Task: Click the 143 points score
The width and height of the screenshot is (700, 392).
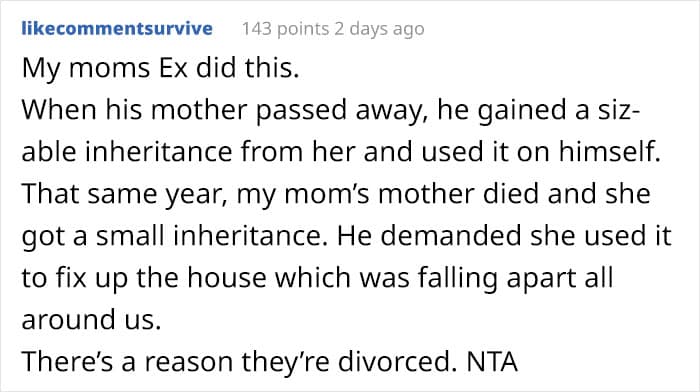Action: pos(285,29)
